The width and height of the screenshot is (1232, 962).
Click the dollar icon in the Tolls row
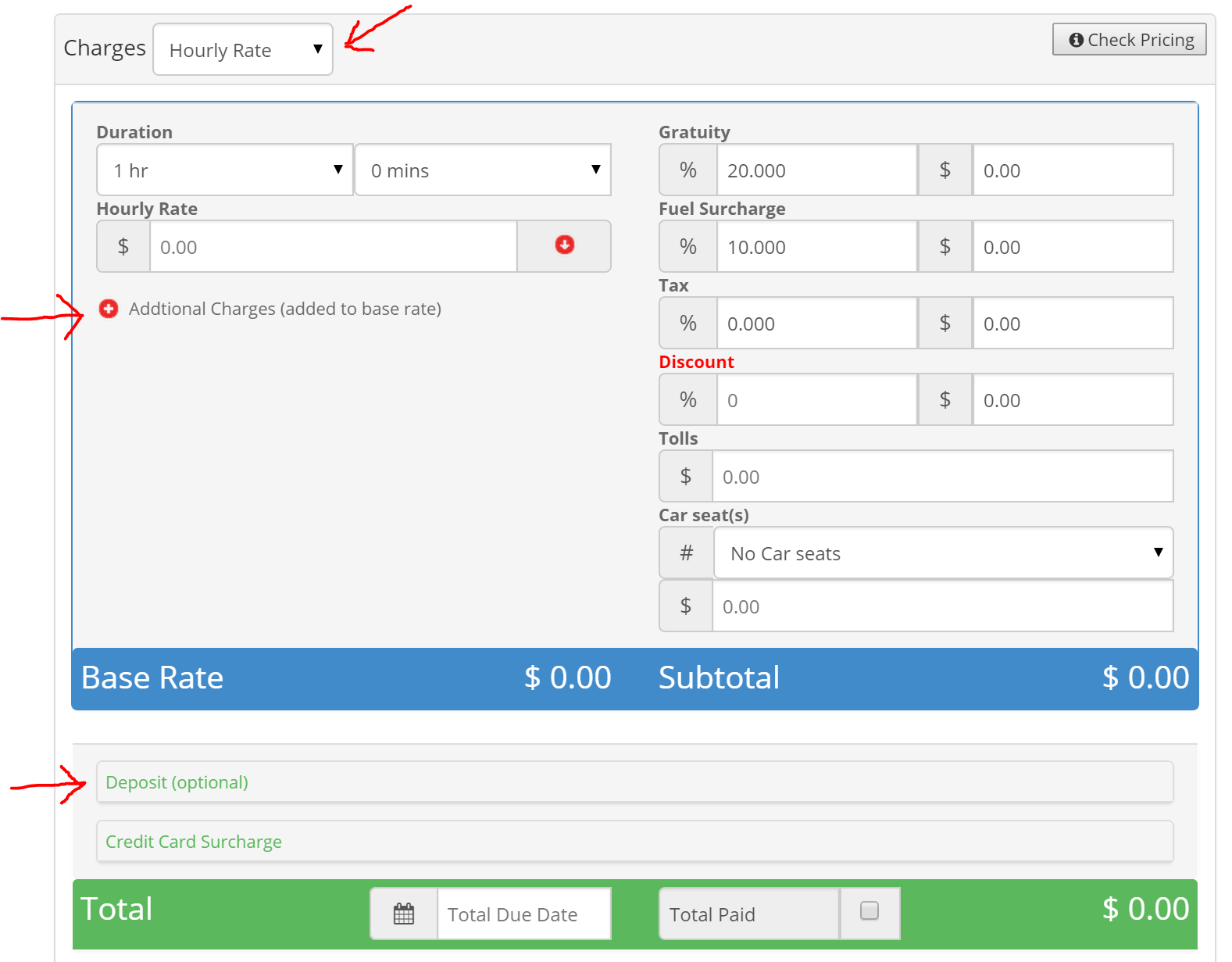685,476
